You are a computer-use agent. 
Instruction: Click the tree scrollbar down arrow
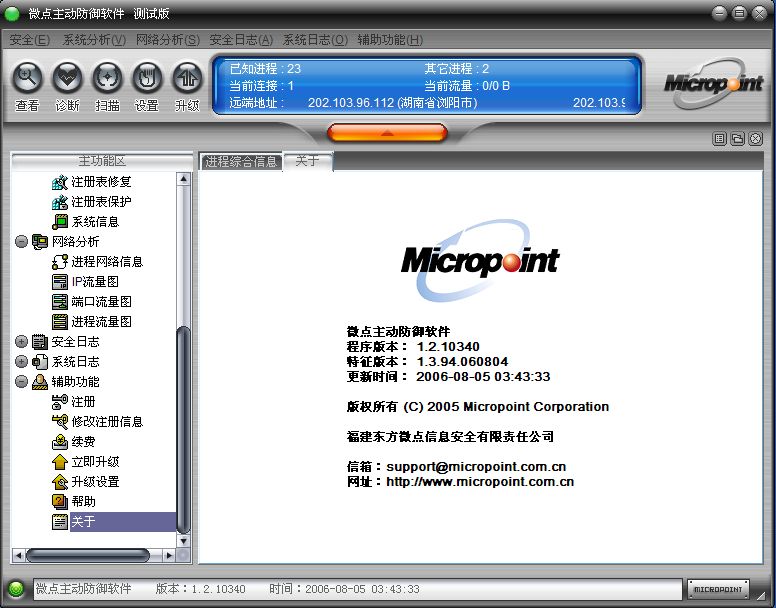tap(184, 541)
